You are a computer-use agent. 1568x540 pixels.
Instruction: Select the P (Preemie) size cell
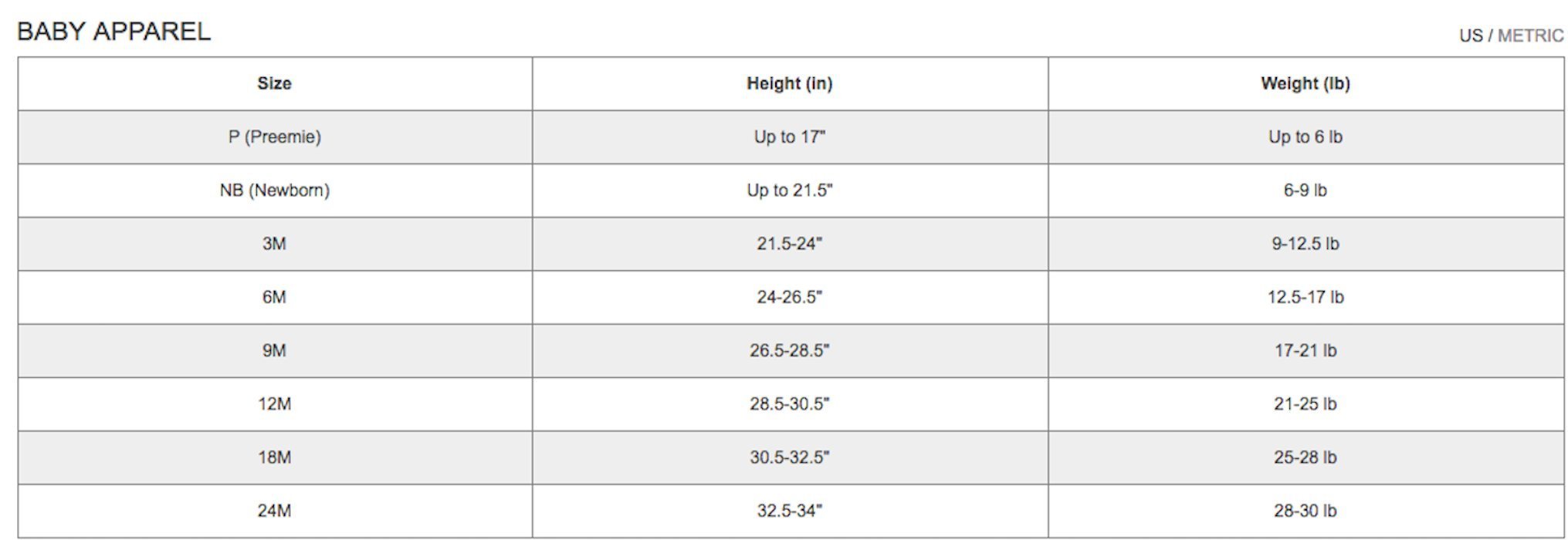pos(274,137)
